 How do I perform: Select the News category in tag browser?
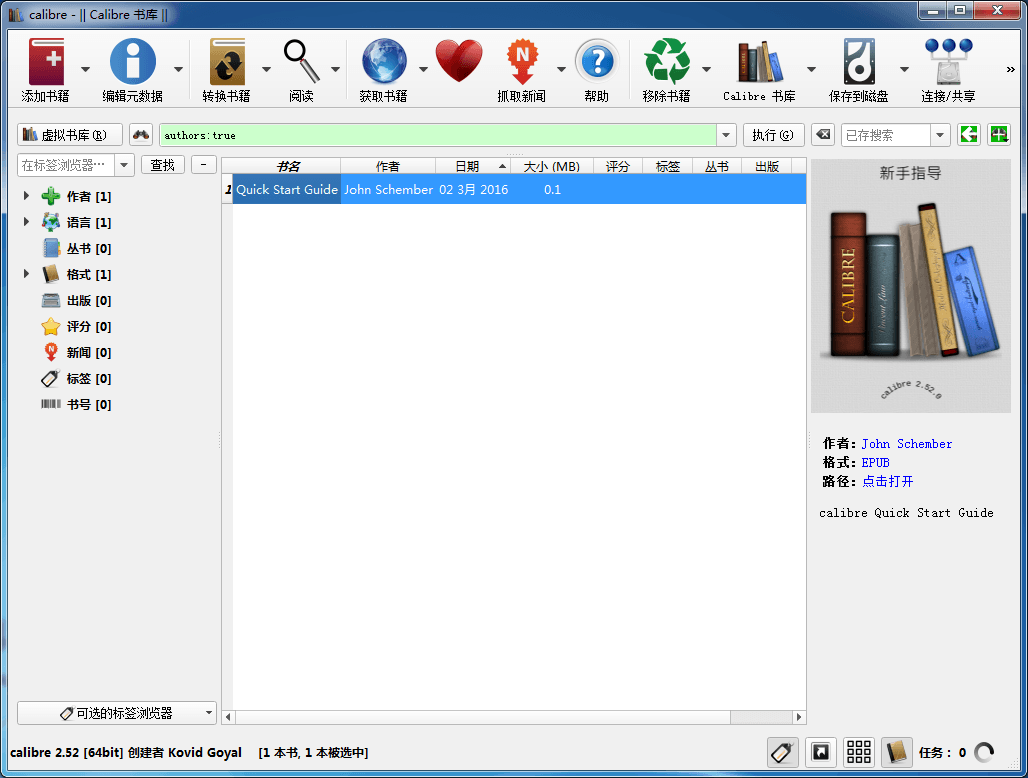[x=76, y=353]
